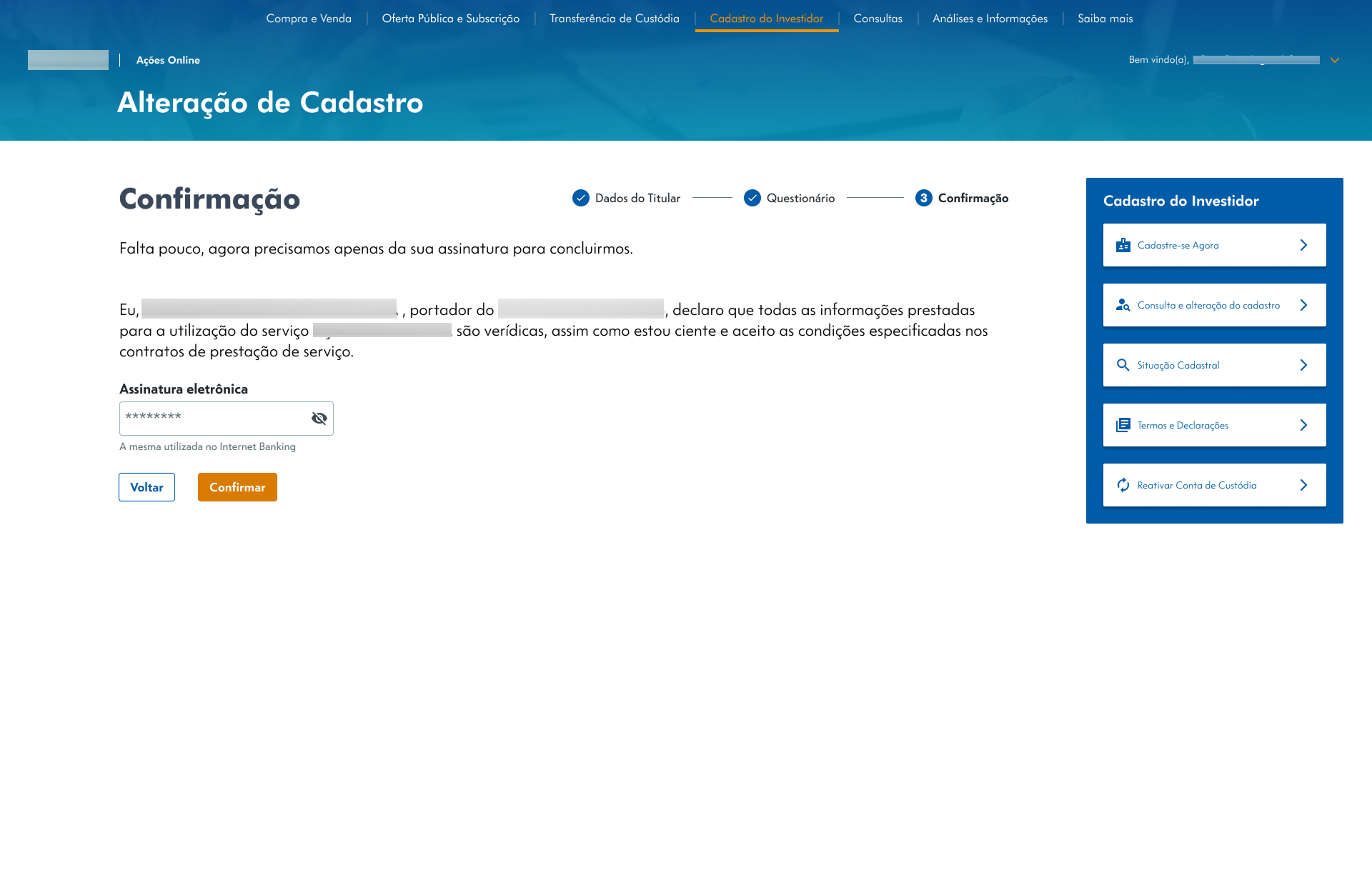Click the Reativar Conta refresh icon
This screenshot has width=1372, height=885.
(x=1123, y=485)
